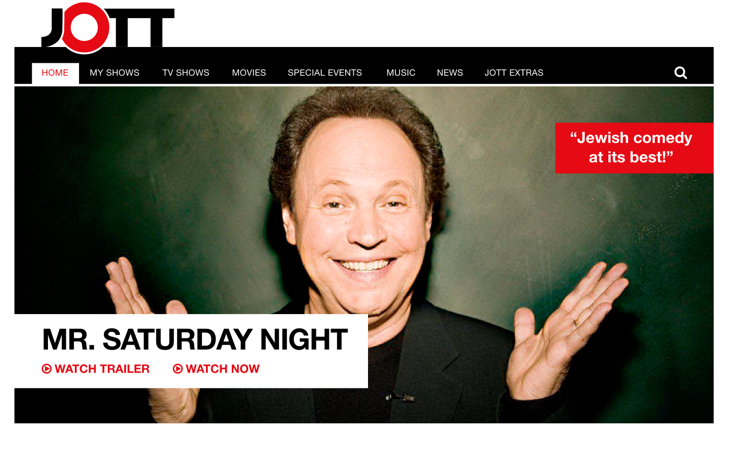Open the My Shows menu item

114,73
